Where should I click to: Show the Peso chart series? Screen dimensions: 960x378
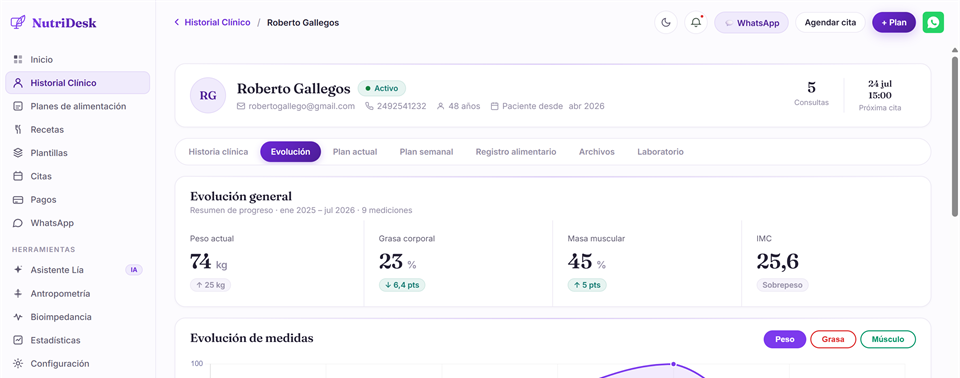click(x=785, y=339)
